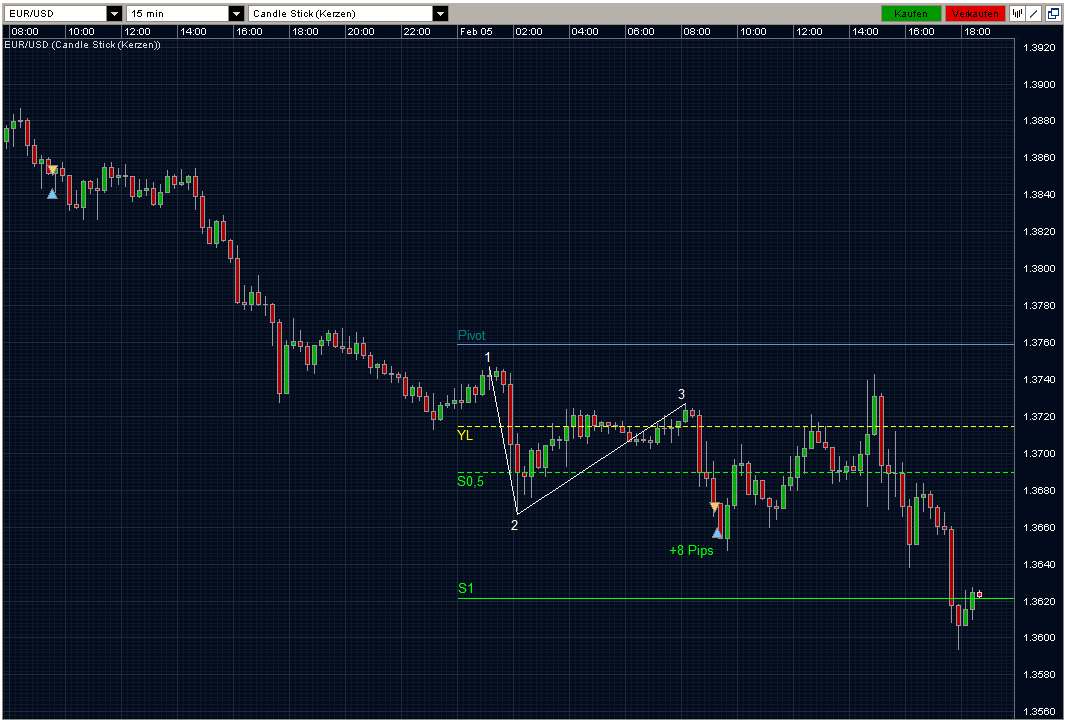1065x720 pixels.
Task: Select the blue Pivot horizontal line
Action: pos(736,344)
